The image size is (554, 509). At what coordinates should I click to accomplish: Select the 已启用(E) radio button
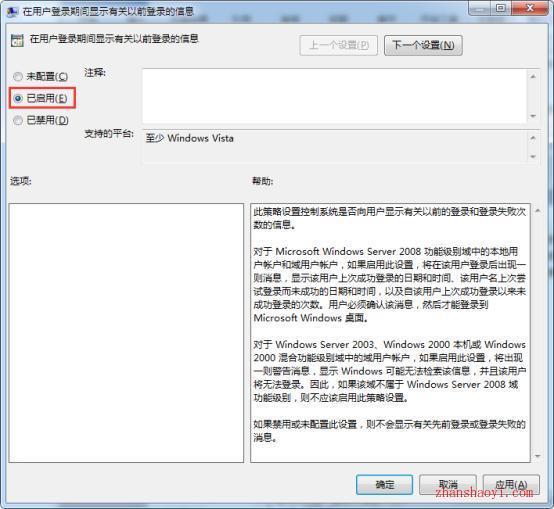pos(18,98)
